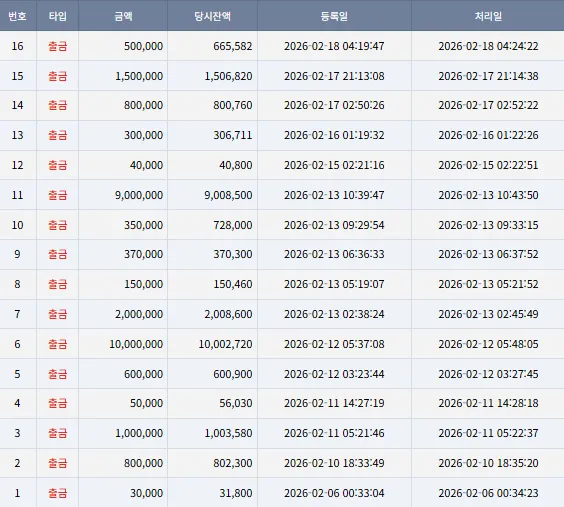The width and height of the screenshot is (564, 507).
Task: Select the amount 150,000 in row 8
Action: [x=144, y=284]
